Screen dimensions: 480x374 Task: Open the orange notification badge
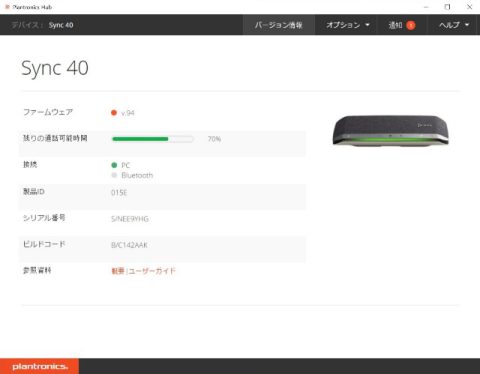click(x=411, y=25)
